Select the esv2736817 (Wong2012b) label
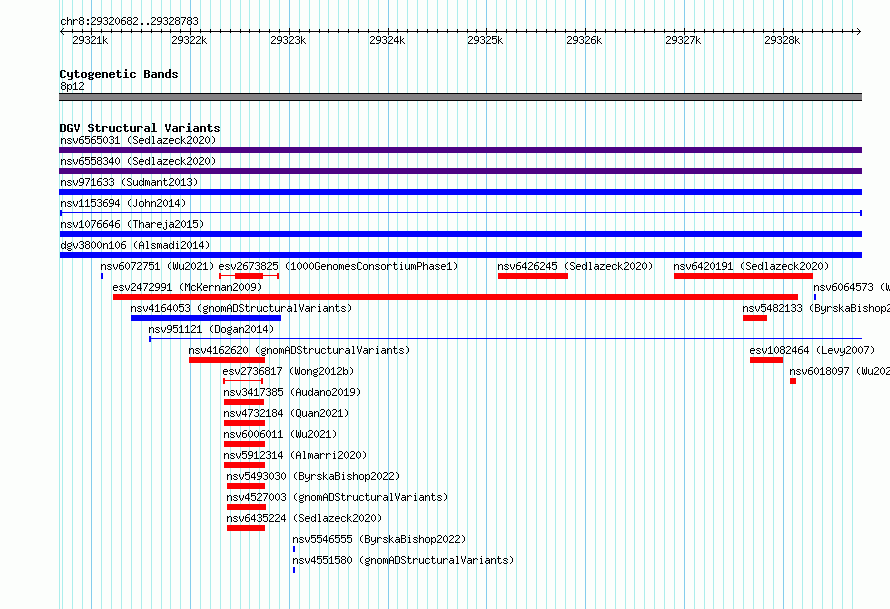Image resolution: width=890 pixels, height=609 pixels. point(288,371)
